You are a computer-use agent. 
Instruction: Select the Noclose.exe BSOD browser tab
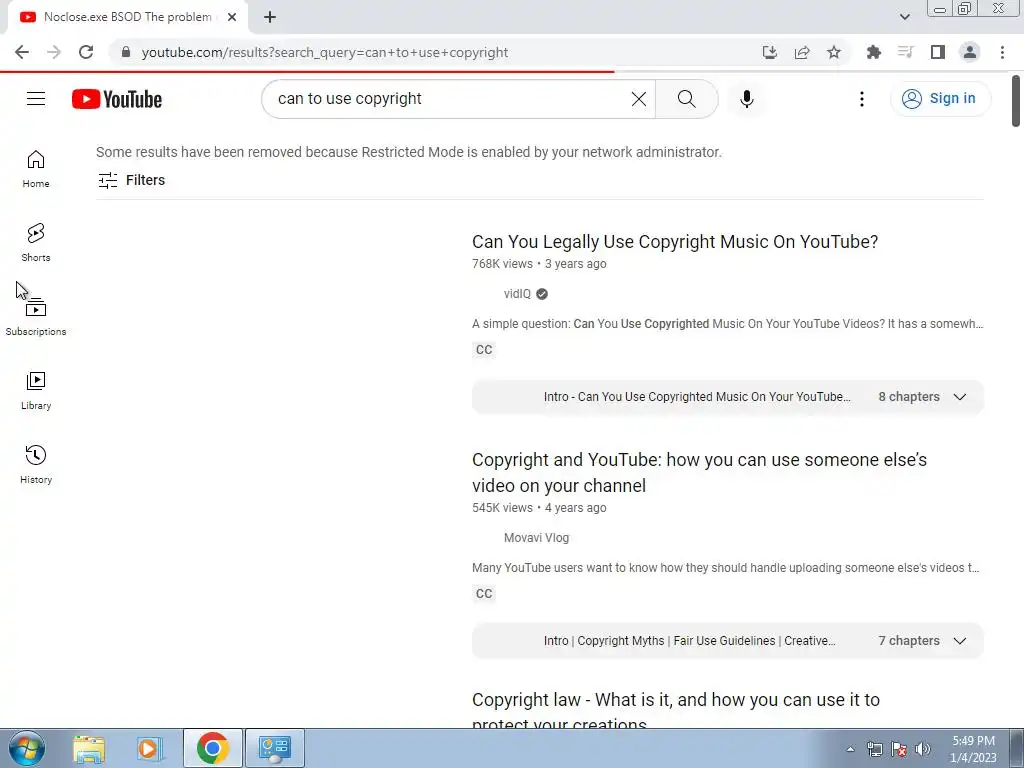pos(127,17)
